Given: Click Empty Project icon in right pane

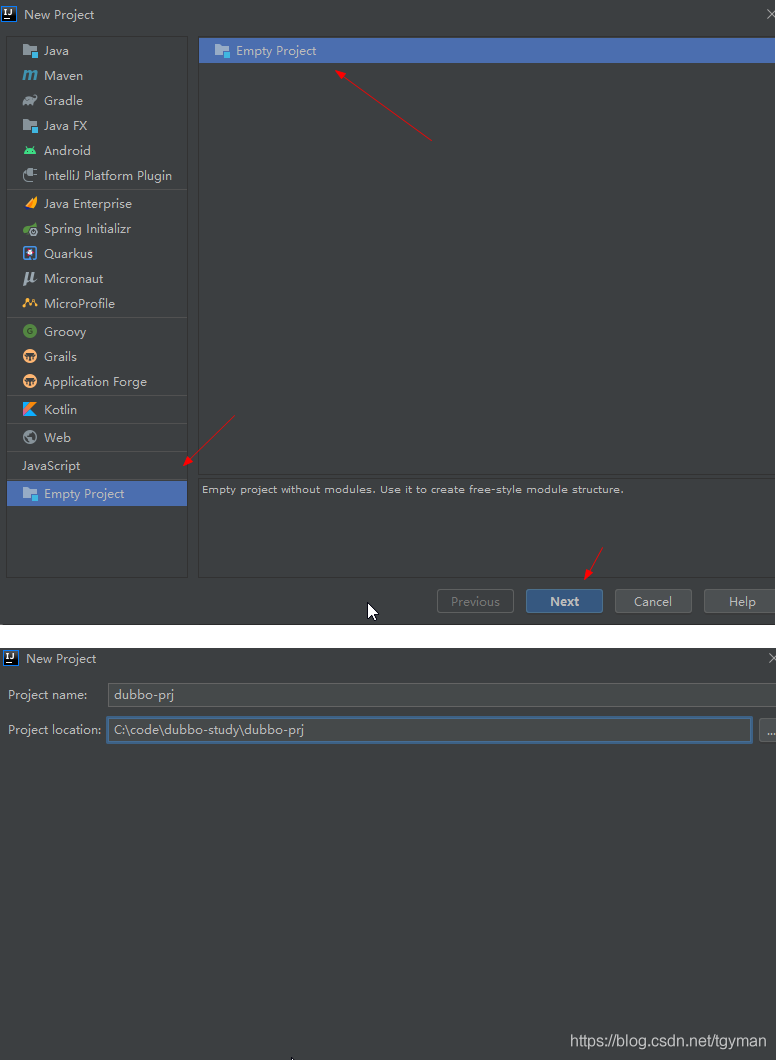Looking at the screenshot, I should point(222,51).
